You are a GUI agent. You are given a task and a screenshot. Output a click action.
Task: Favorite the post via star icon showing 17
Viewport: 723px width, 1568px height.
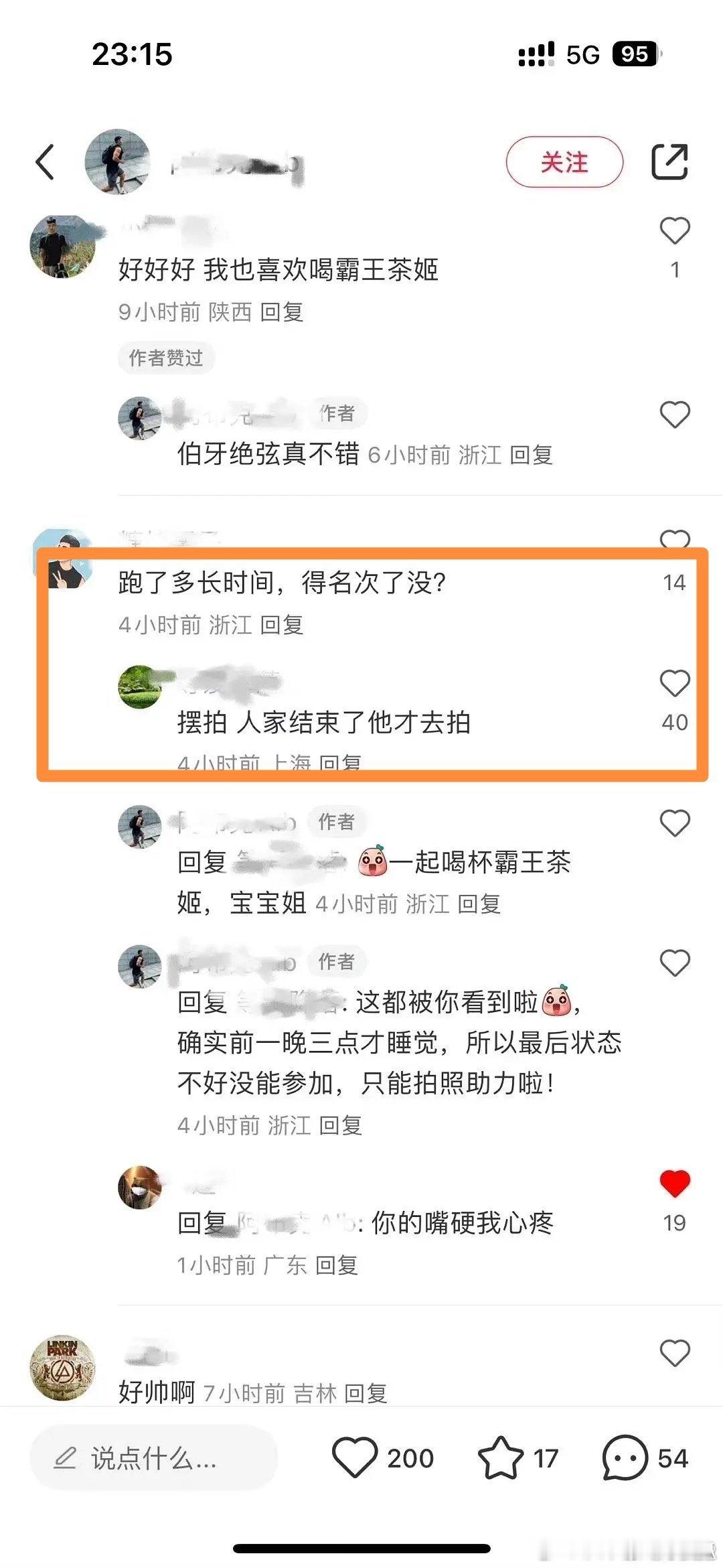click(500, 1457)
